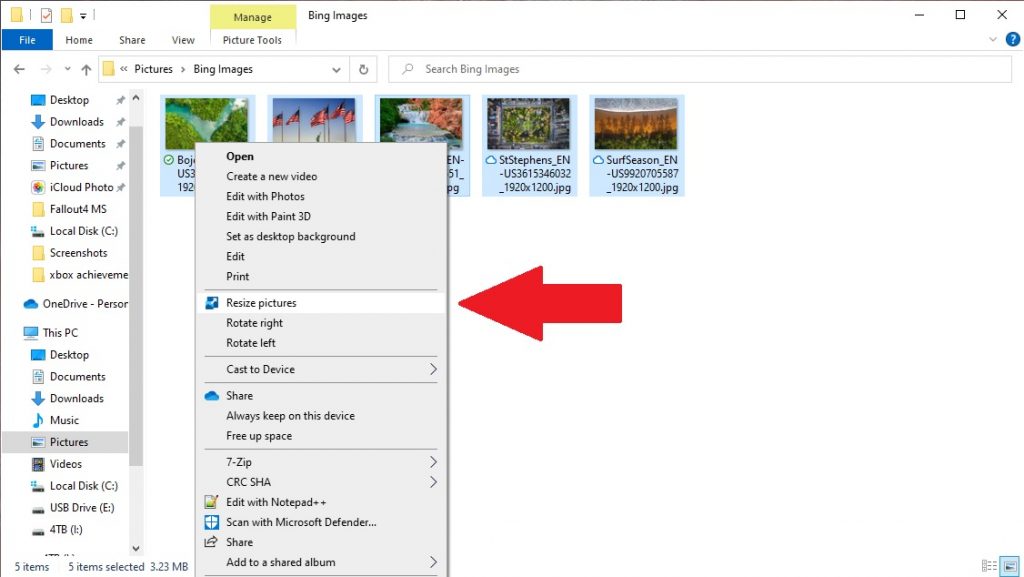Switch to large icons view in status bar
This screenshot has width=1024, height=577.
pos(1010,565)
